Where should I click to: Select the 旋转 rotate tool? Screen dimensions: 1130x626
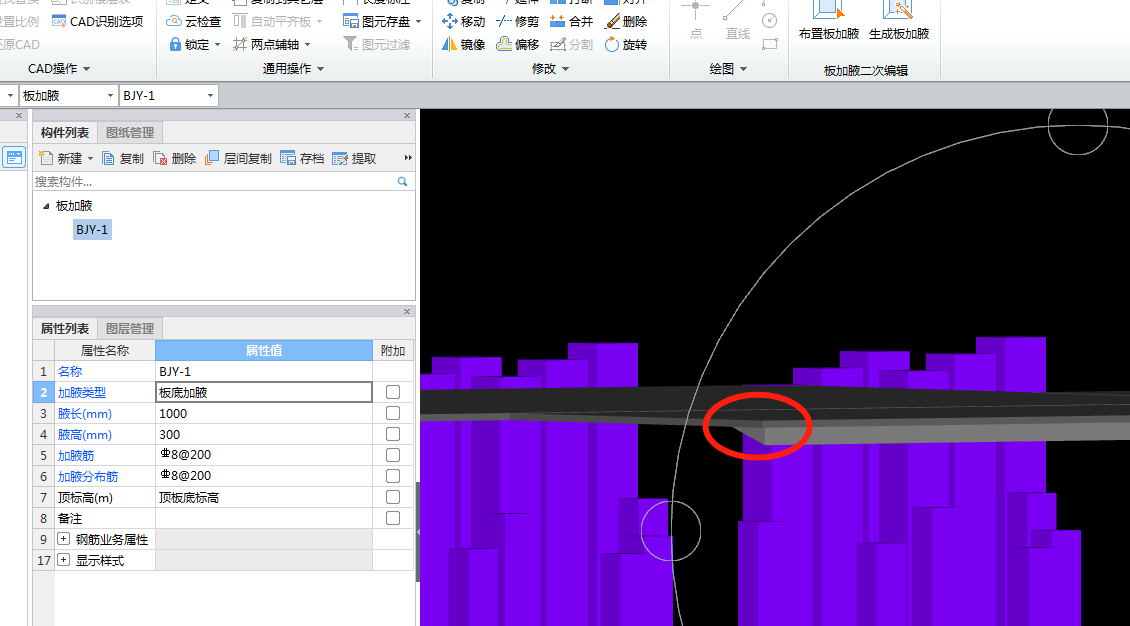pyautogui.click(x=626, y=45)
